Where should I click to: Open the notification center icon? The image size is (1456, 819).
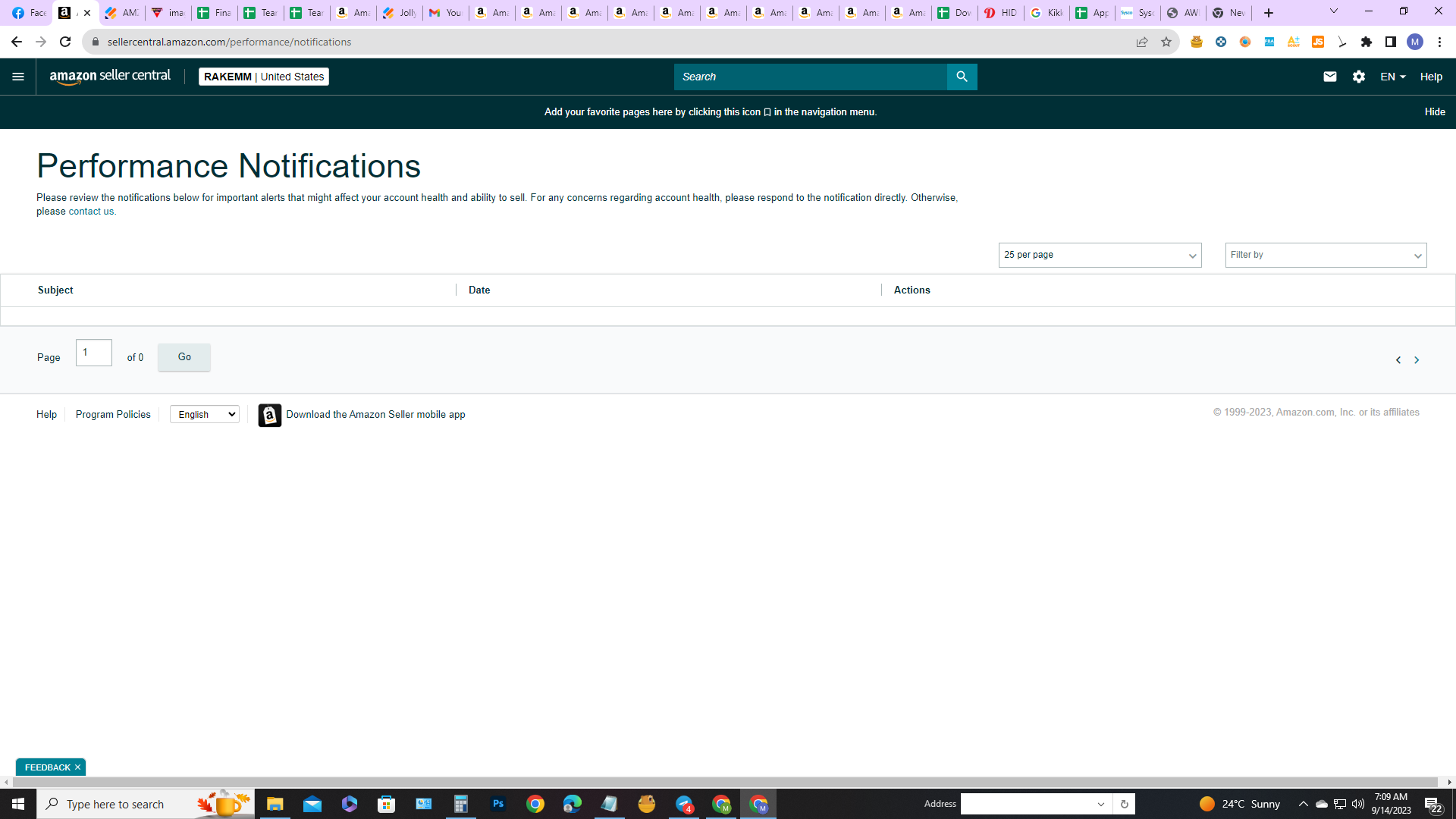pos(1432,804)
